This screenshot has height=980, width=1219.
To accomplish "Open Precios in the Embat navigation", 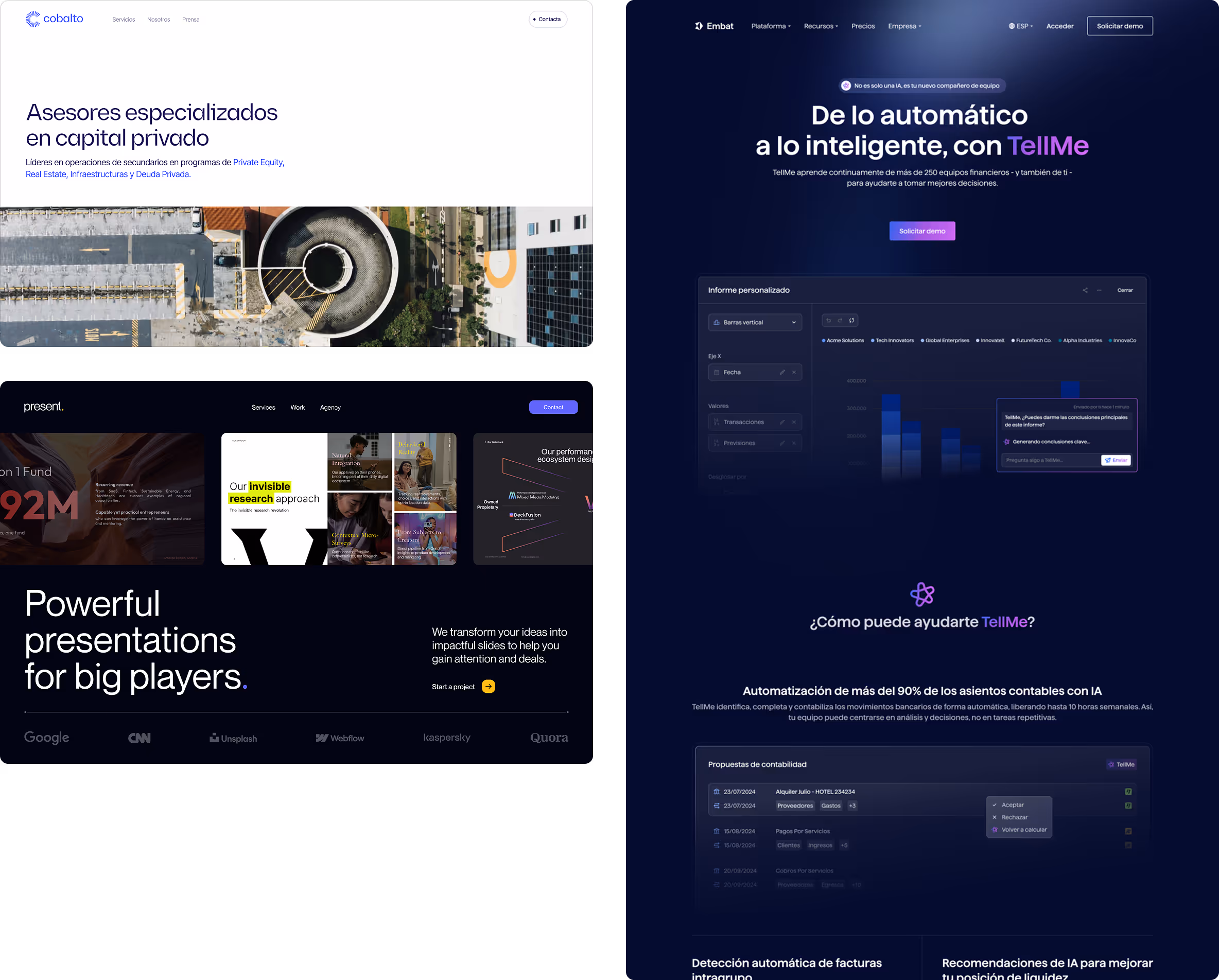I will coord(863,26).
